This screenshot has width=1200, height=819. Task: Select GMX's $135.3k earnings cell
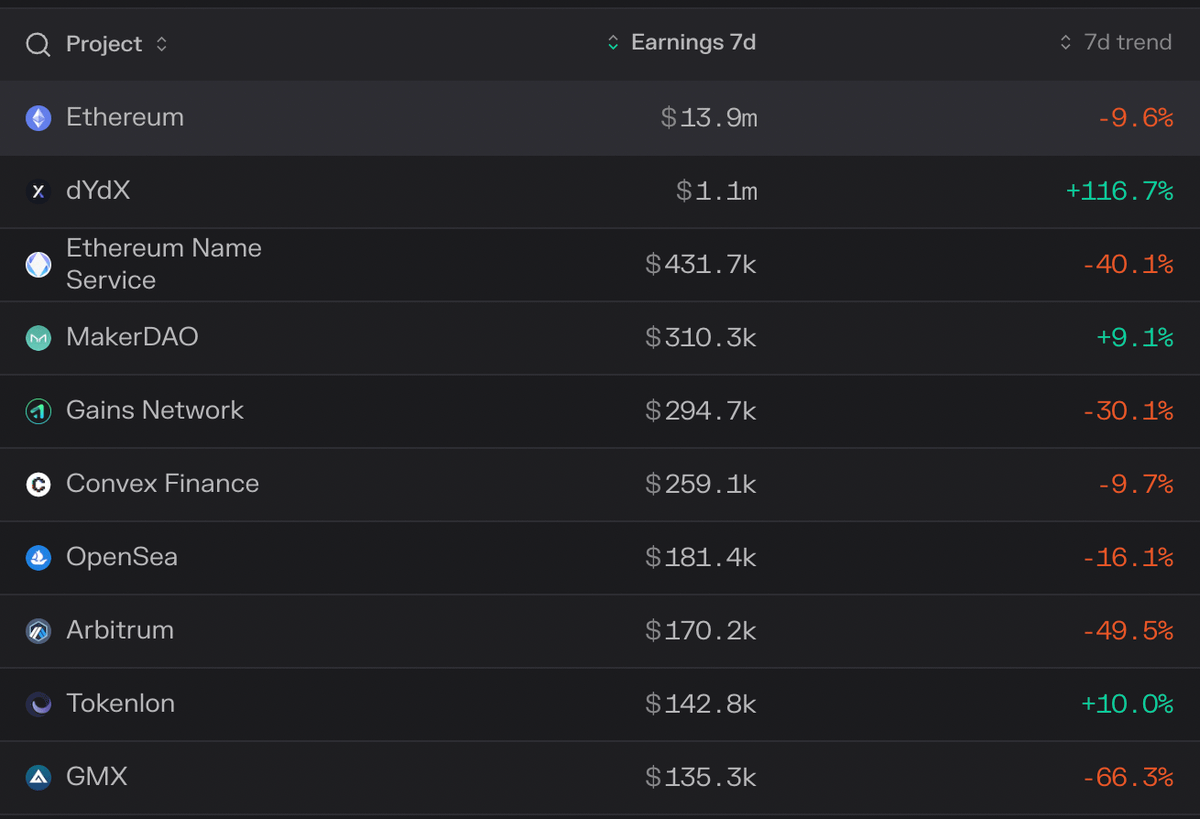coord(701,777)
